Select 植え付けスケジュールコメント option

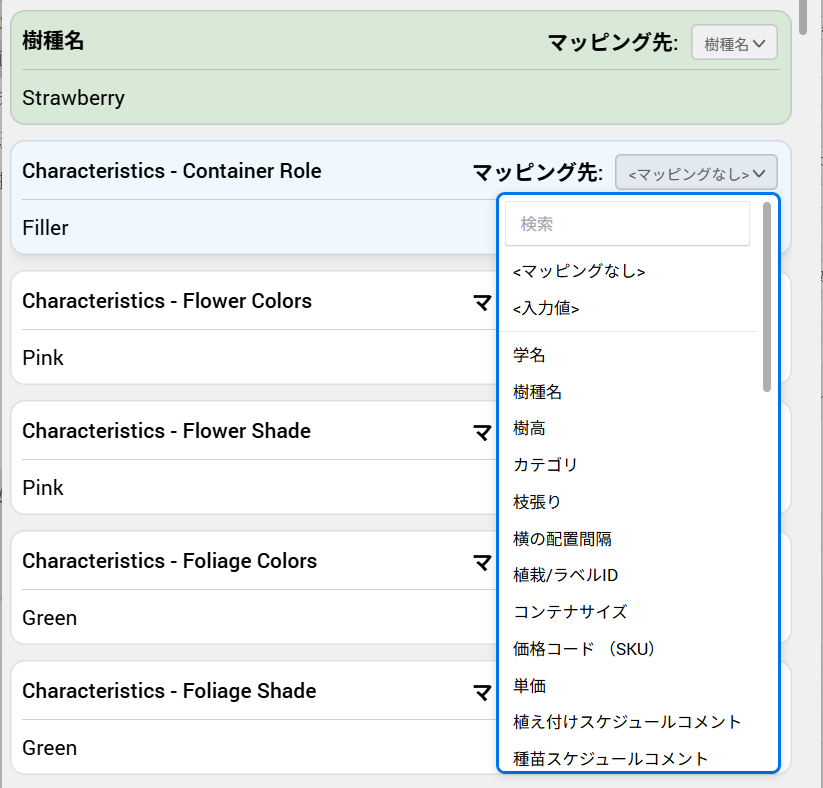tap(627, 722)
